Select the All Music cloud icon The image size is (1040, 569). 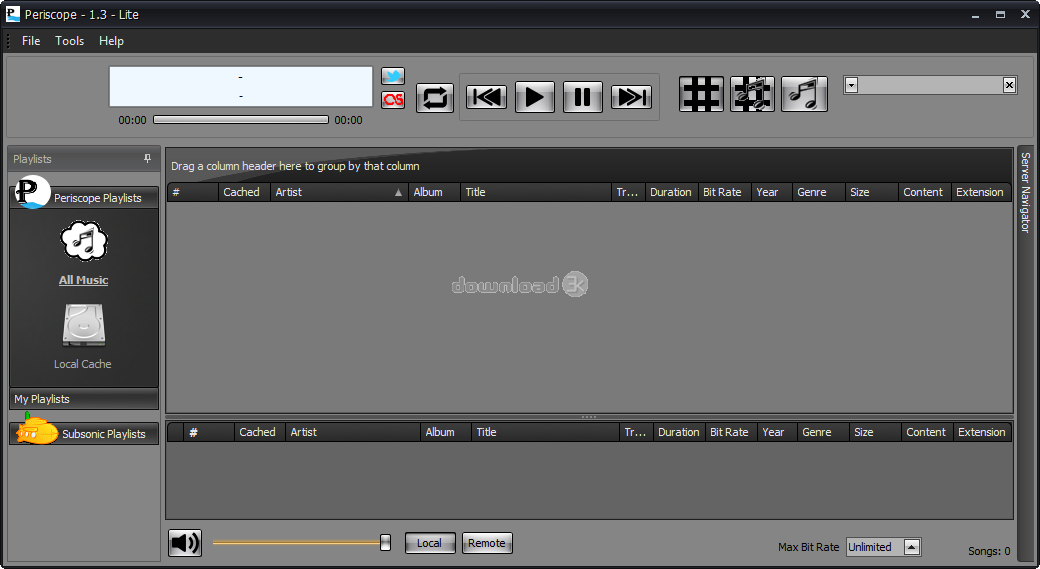(x=84, y=241)
